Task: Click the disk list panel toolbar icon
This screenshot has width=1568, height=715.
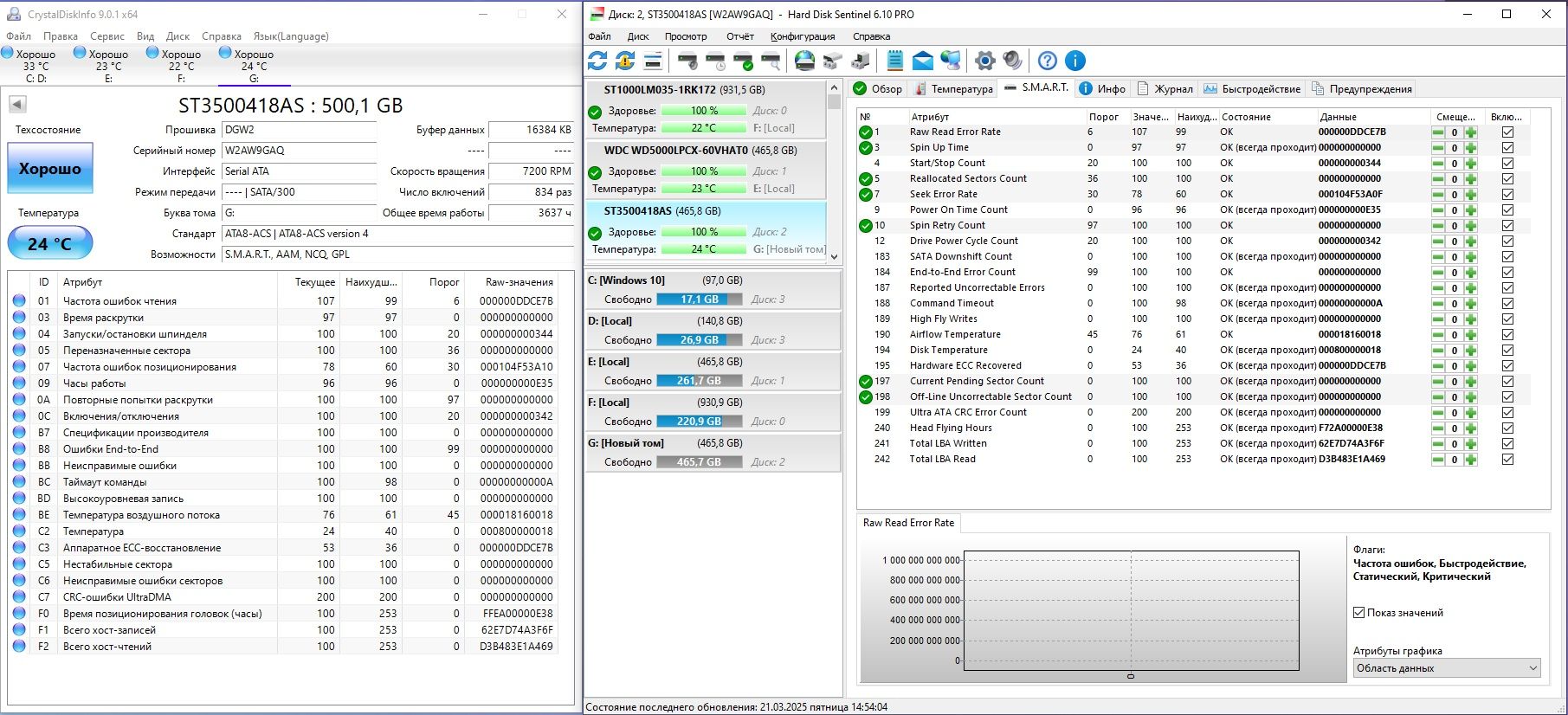Action: click(653, 61)
